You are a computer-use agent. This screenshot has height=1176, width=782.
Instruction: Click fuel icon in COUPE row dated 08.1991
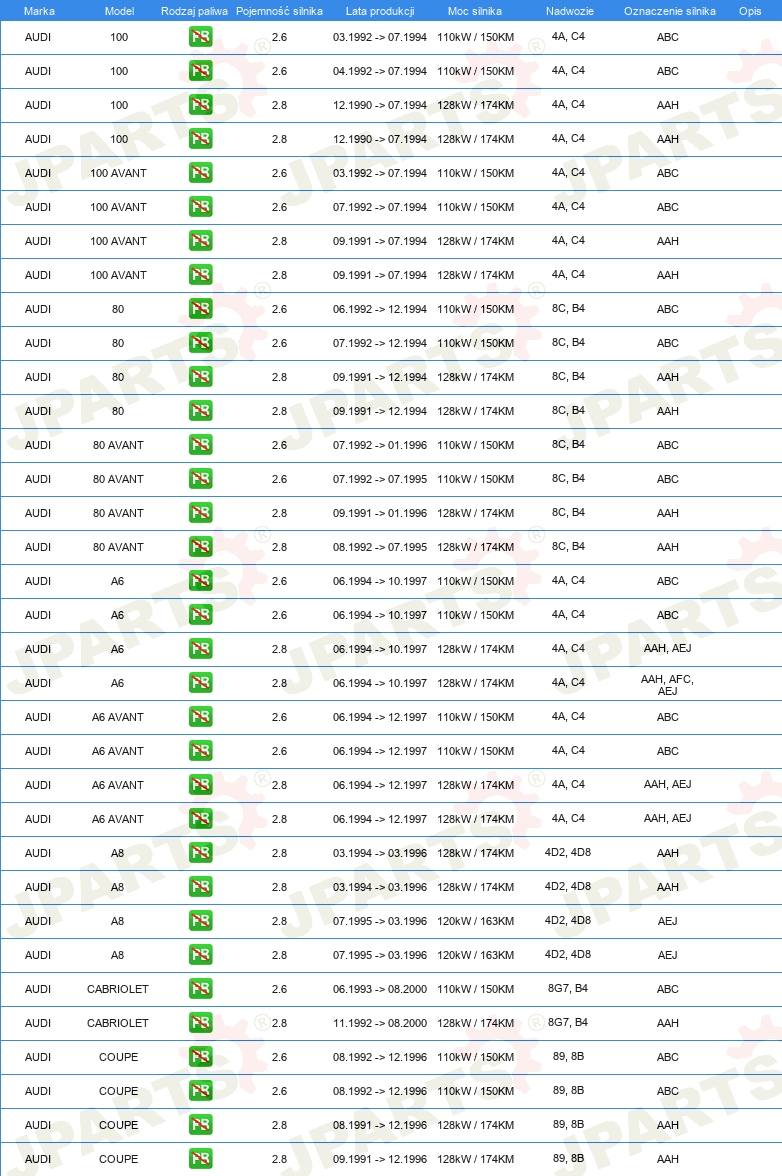200,1124
